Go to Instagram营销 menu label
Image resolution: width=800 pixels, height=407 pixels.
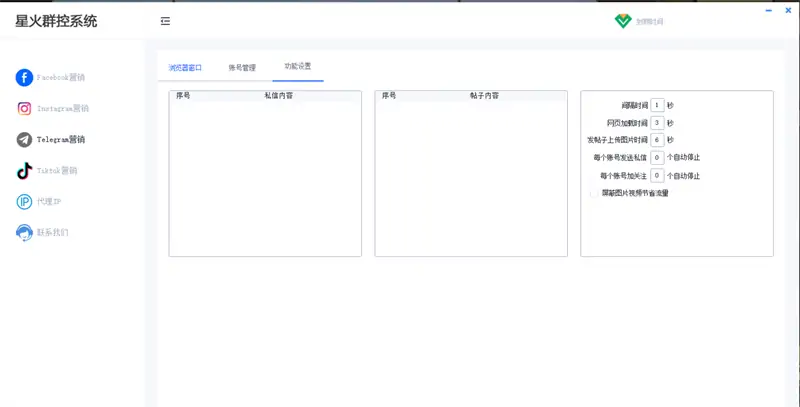click(63, 109)
